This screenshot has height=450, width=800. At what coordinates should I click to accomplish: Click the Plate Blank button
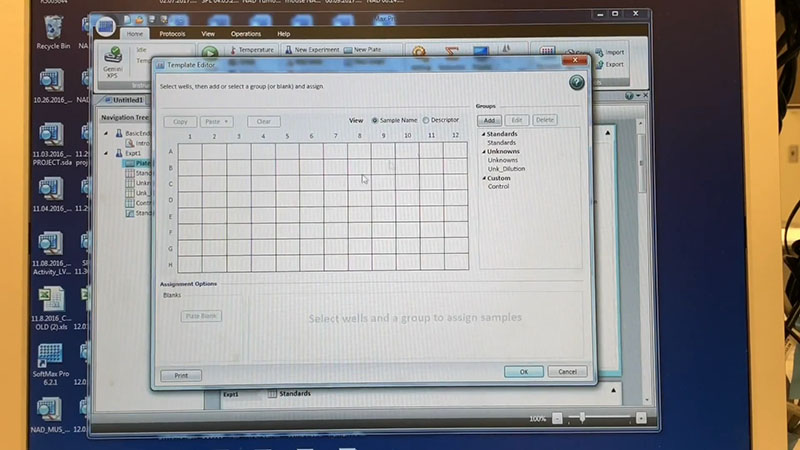point(201,316)
